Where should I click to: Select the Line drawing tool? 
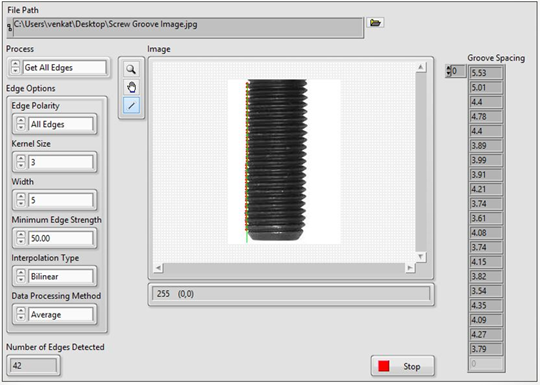(x=131, y=106)
